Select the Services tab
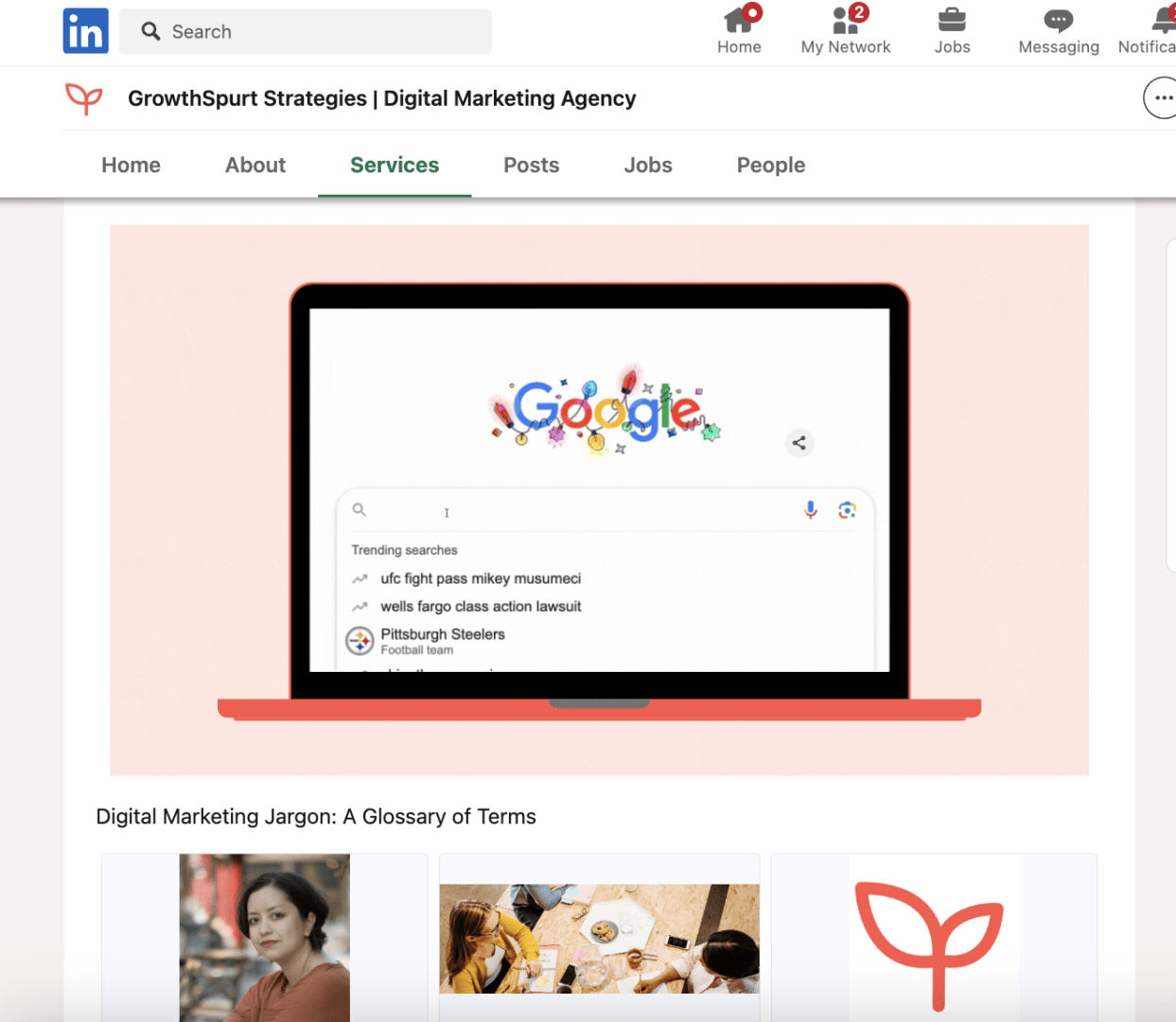The width and height of the screenshot is (1176, 1022). tap(395, 165)
